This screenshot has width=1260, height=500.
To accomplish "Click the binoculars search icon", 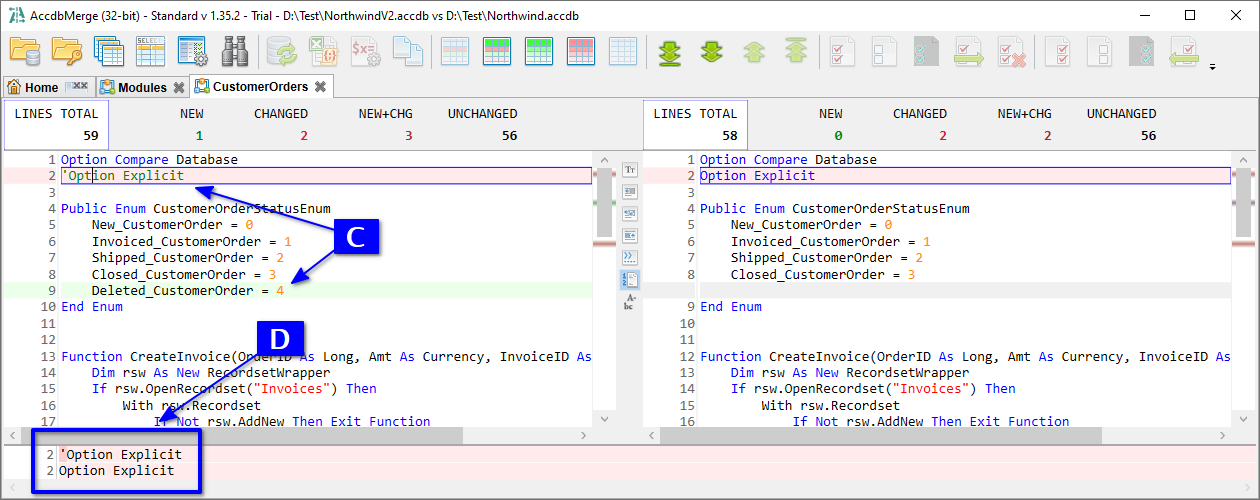I will (234, 50).
